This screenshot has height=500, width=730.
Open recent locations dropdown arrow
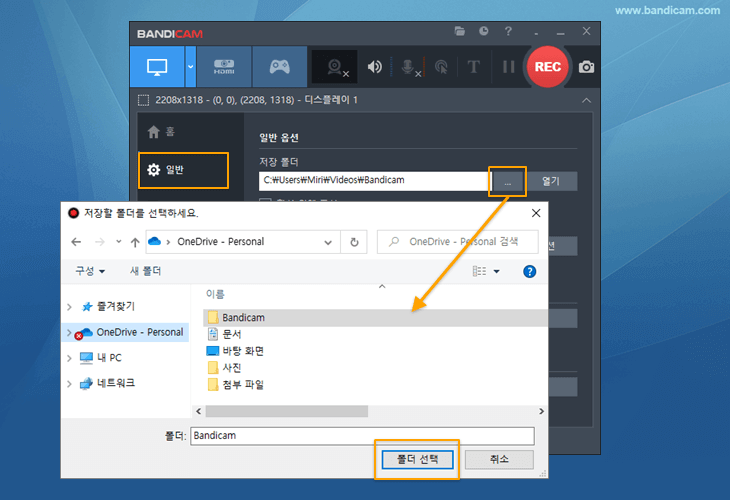pyautogui.click(x=119, y=242)
